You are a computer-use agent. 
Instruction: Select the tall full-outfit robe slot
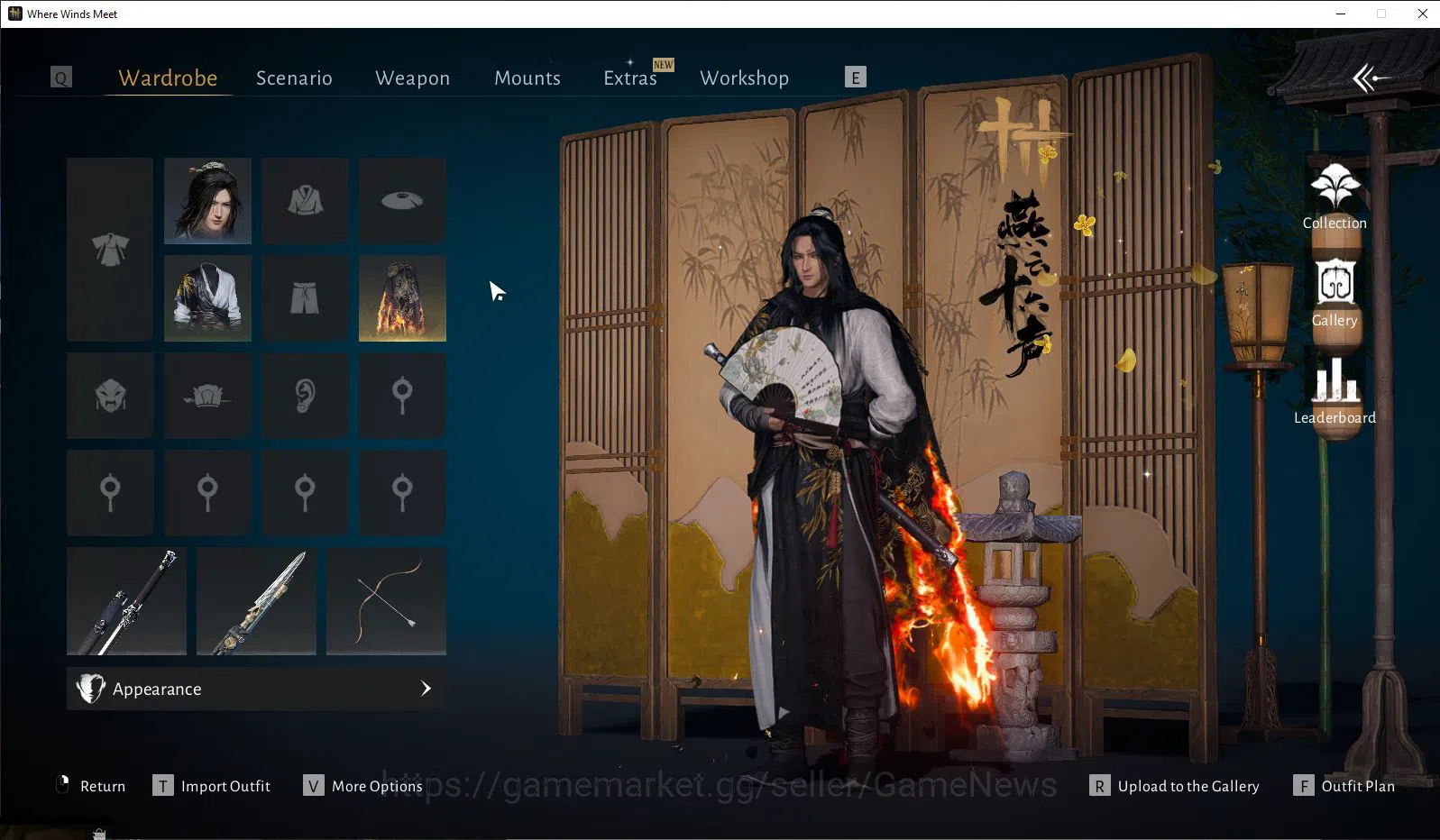tap(110, 250)
